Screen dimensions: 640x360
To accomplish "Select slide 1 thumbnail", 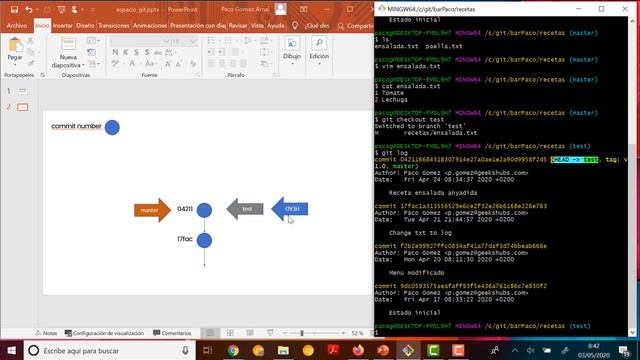I will 23,91.
